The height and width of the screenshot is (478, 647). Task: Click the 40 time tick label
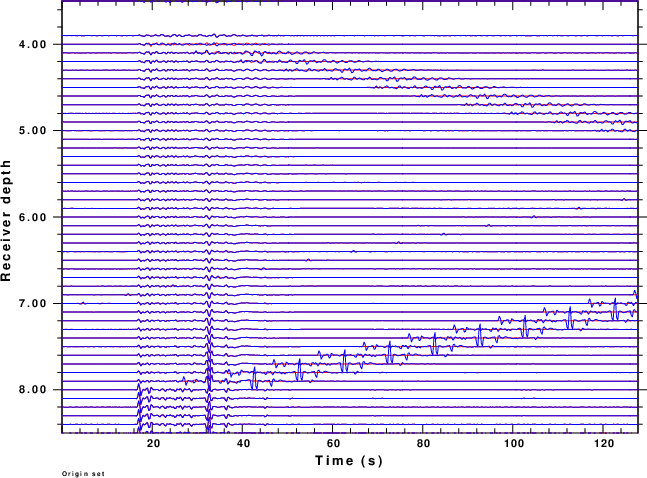(243, 444)
